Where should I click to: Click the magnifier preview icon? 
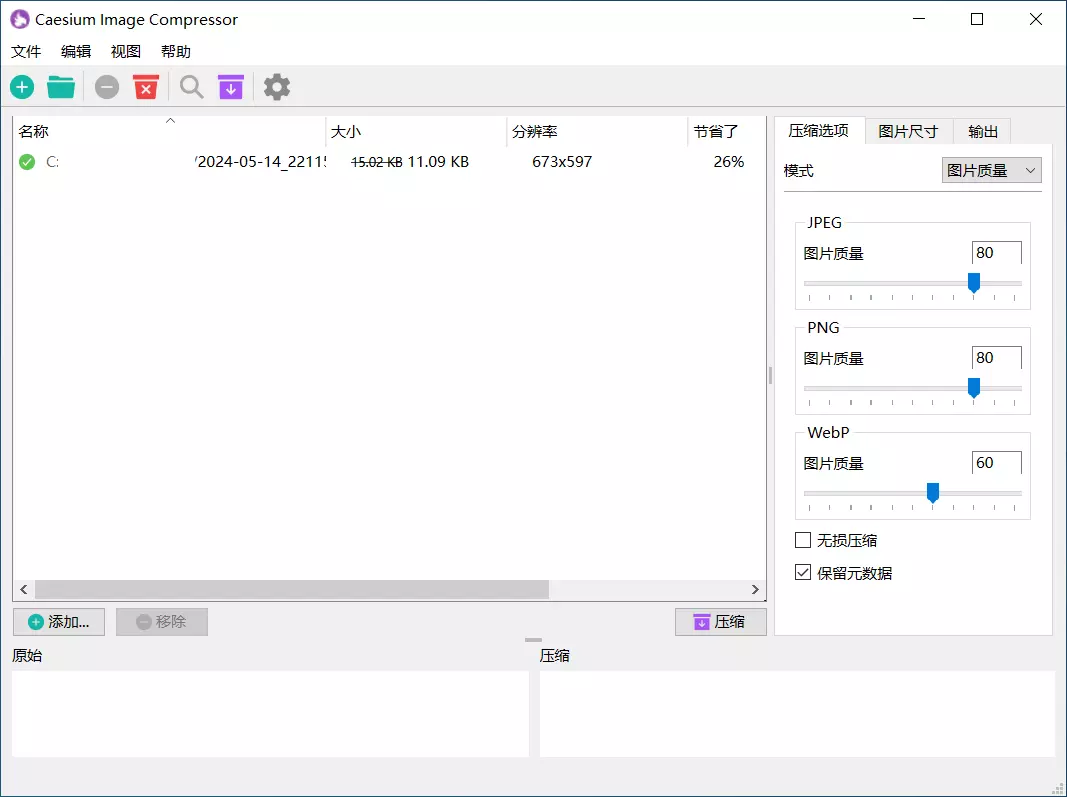click(191, 87)
